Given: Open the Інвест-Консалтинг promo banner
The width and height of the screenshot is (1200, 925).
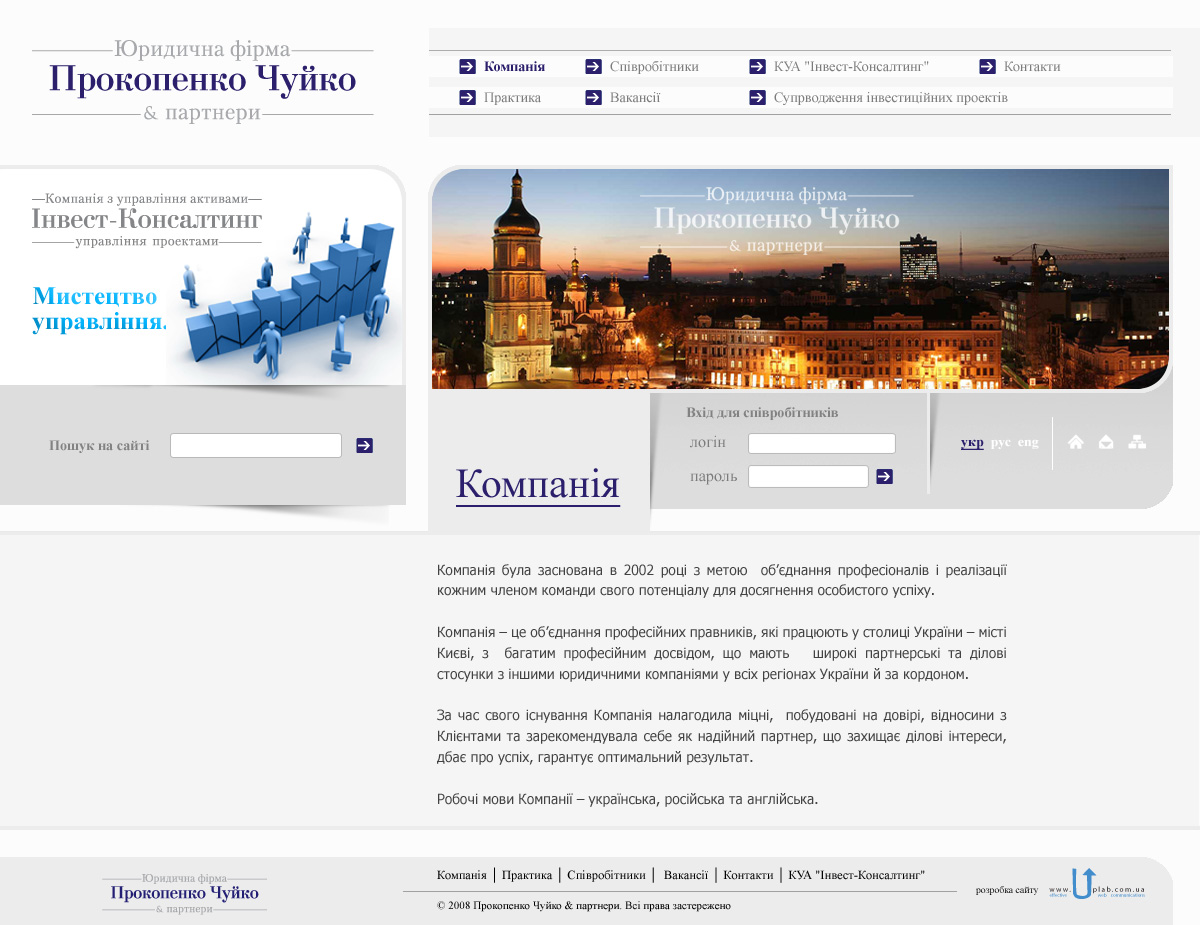Looking at the screenshot, I should point(201,277).
